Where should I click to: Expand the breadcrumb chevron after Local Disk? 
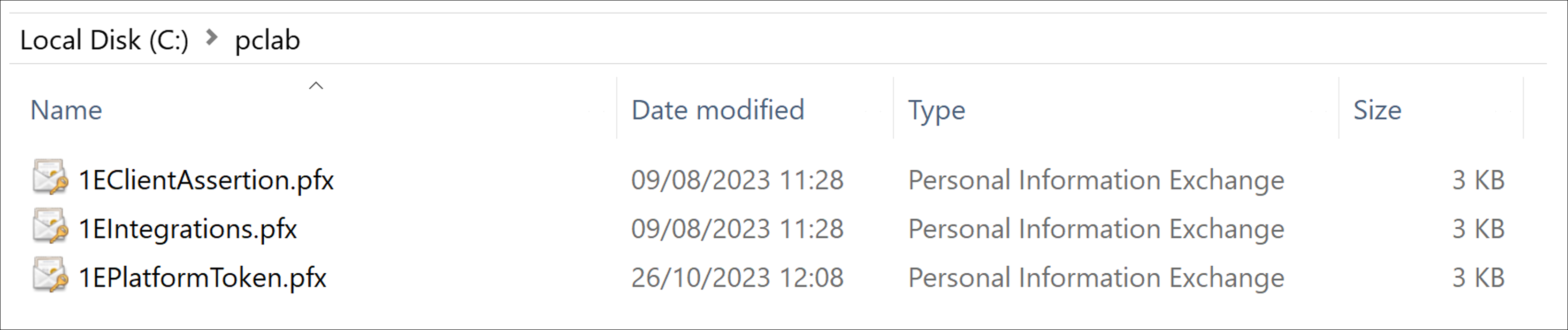[x=211, y=38]
